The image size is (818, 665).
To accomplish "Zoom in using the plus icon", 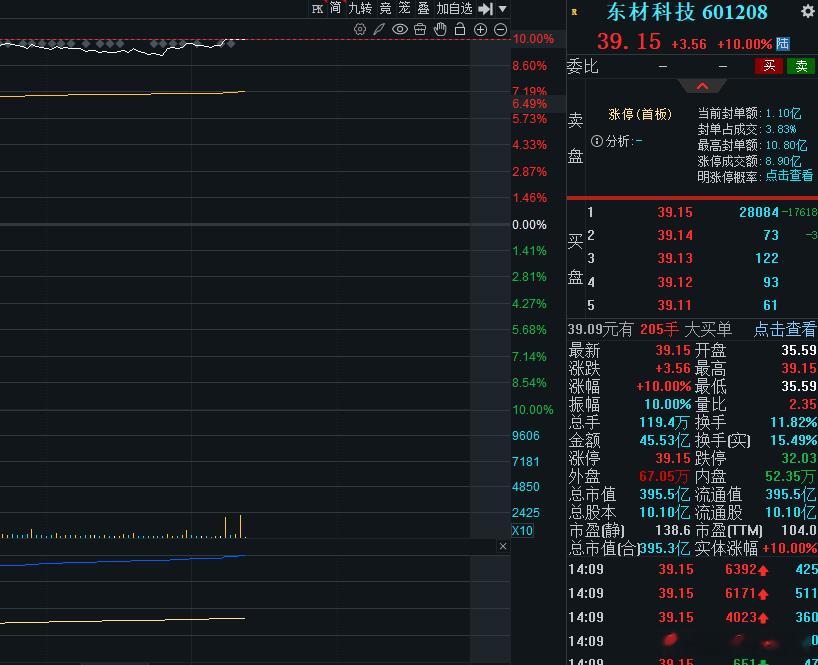I will [481, 29].
